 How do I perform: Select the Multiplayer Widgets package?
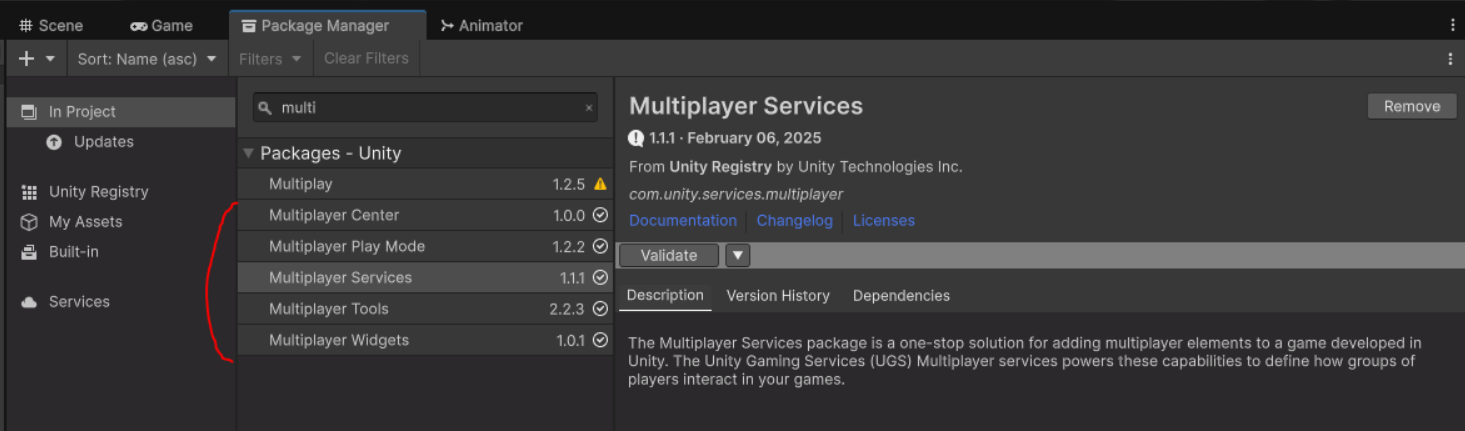click(x=425, y=340)
